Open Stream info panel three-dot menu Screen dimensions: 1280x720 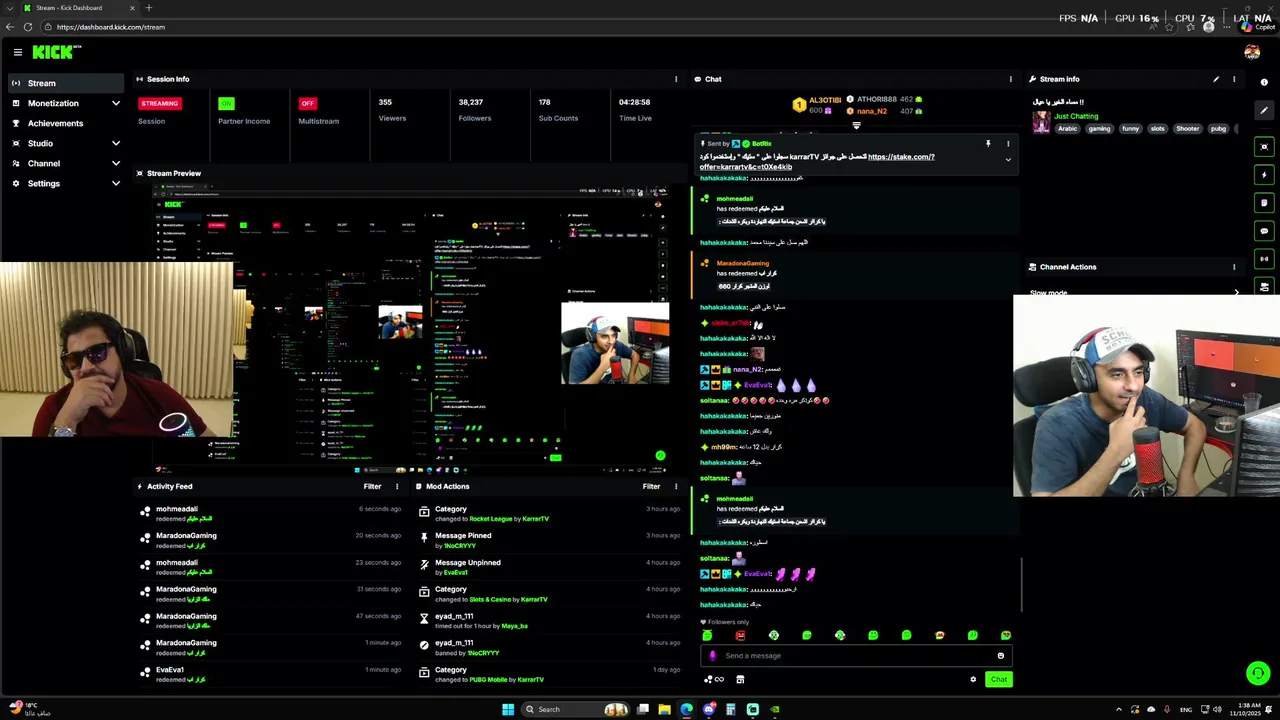[x=1234, y=79]
